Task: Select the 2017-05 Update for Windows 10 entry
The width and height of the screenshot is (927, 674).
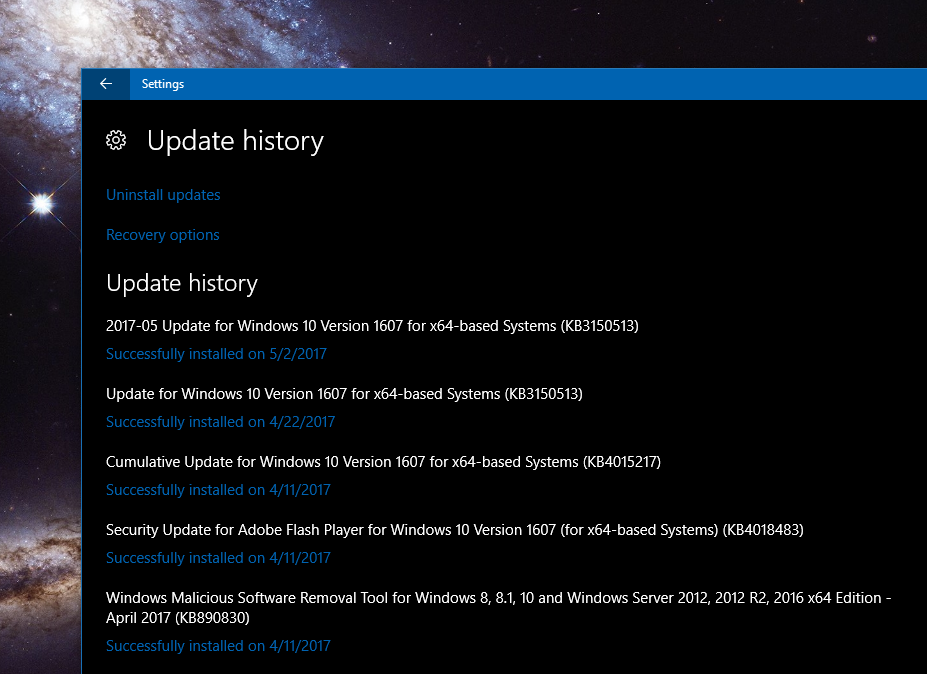Action: (372, 326)
